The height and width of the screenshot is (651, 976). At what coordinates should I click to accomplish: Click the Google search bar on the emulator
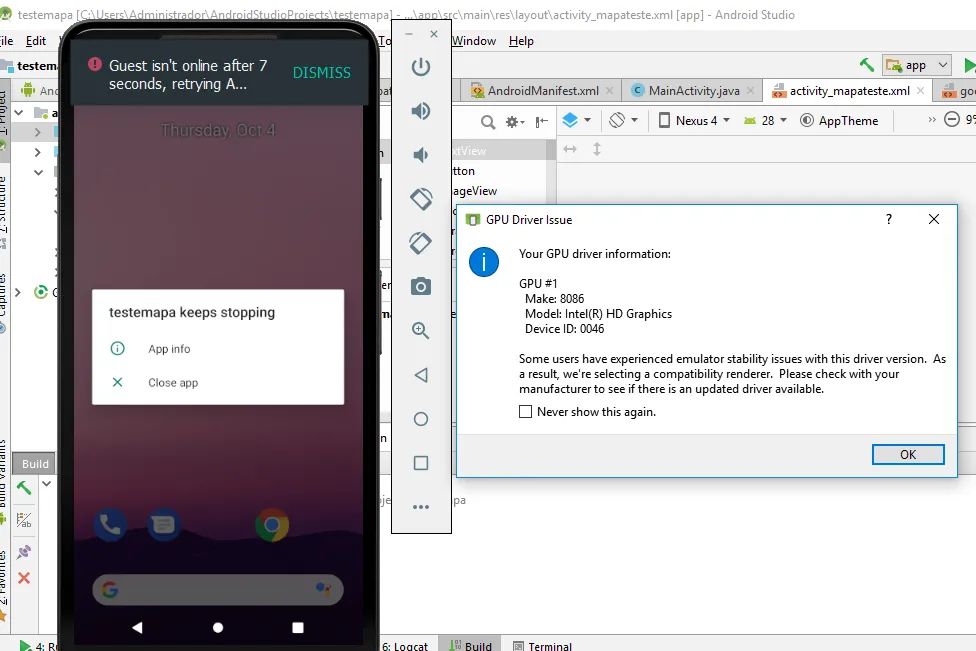(218, 589)
